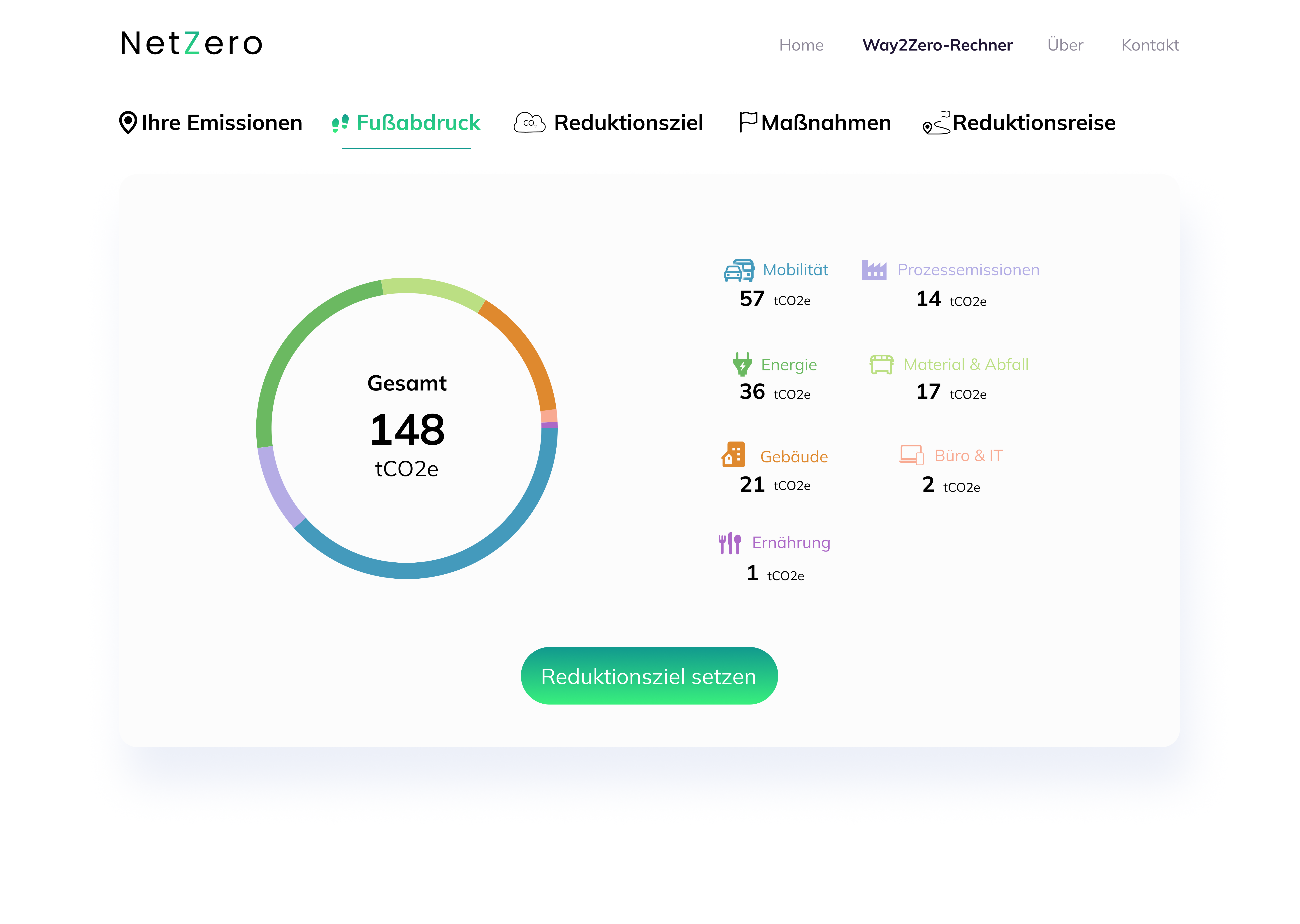Select the Ernährung category label

(791, 543)
